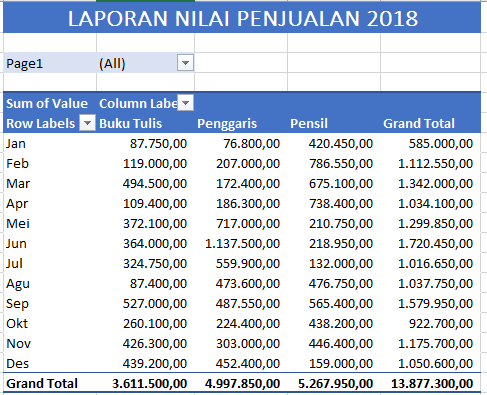The height and width of the screenshot is (395, 487).
Task: Select the Agu row label
Action: [18, 283]
